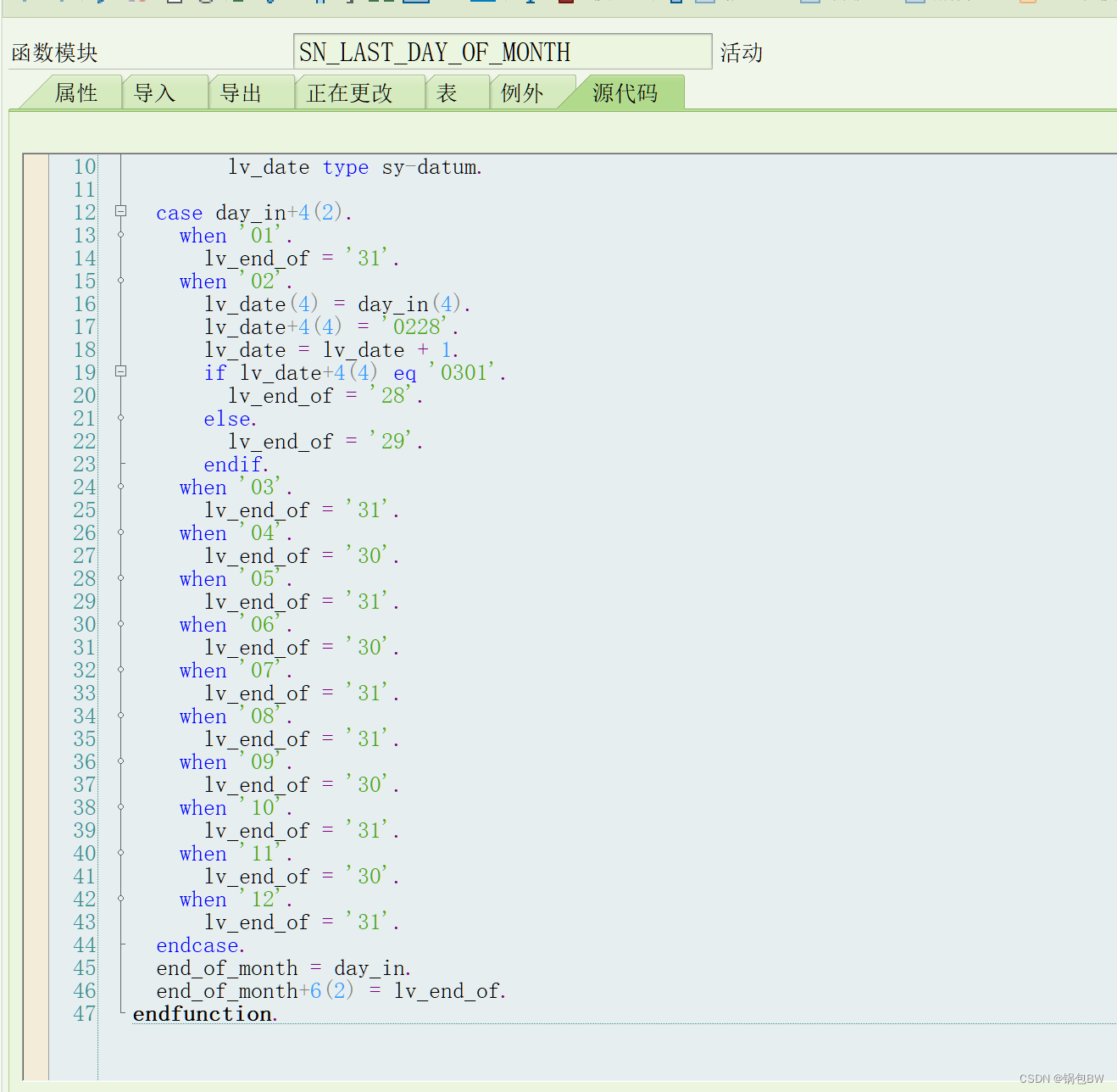Click the "when '06'." line
The width and height of the screenshot is (1117, 1092).
tap(236, 625)
